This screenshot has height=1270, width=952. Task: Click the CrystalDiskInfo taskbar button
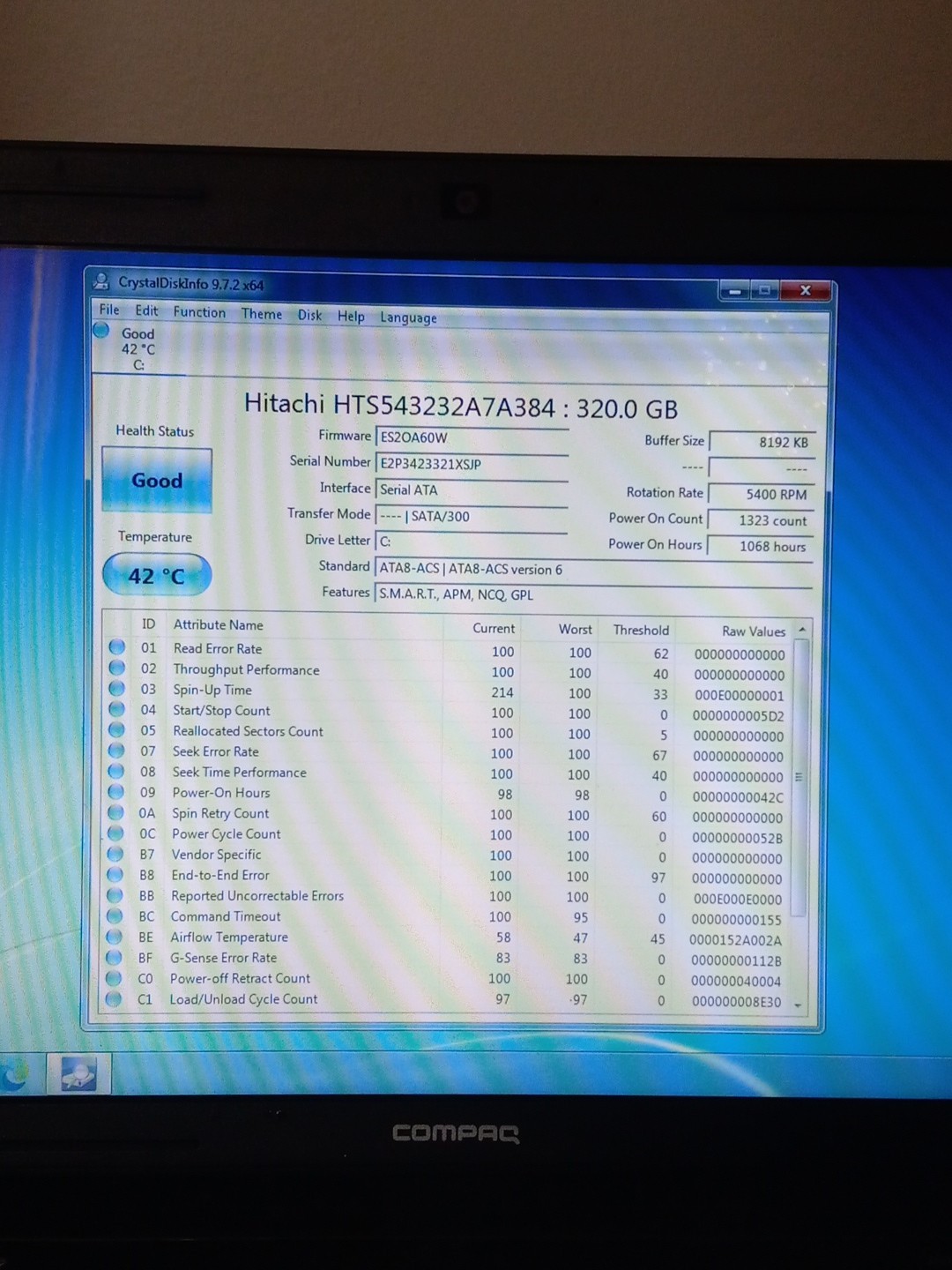[78, 1073]
